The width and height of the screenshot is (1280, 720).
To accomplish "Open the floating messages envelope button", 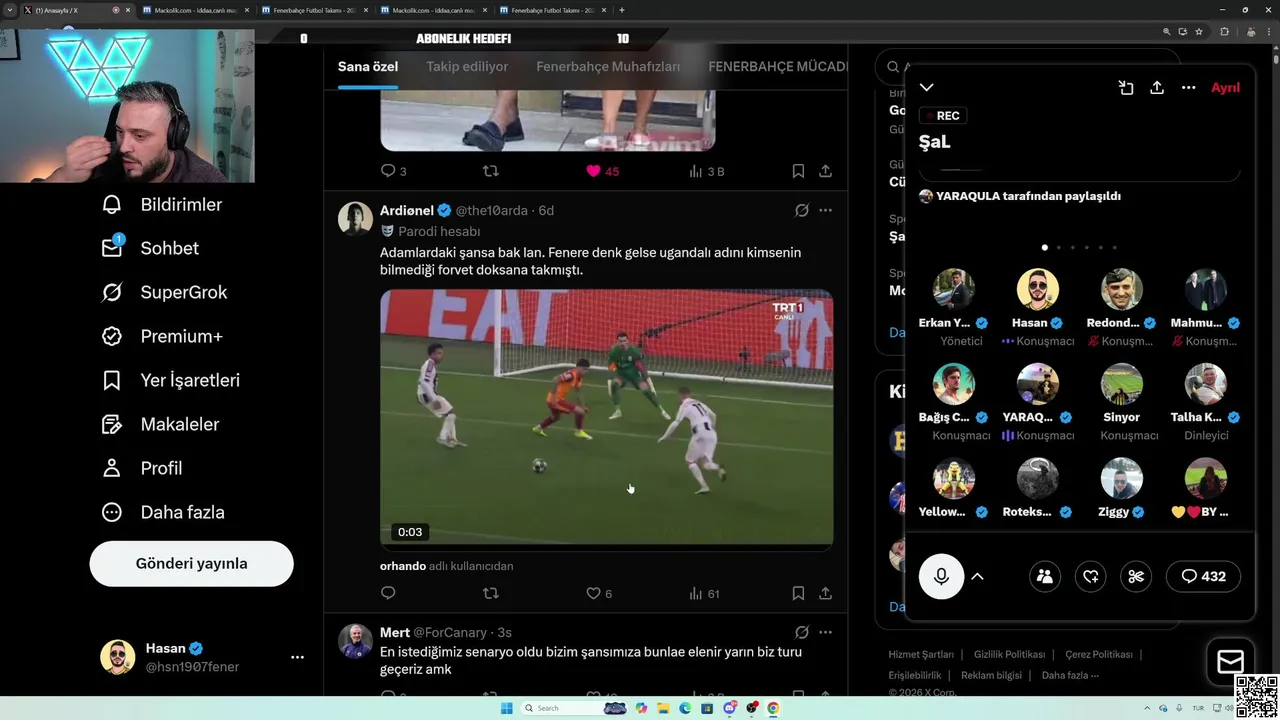I will pos(1230,662).
